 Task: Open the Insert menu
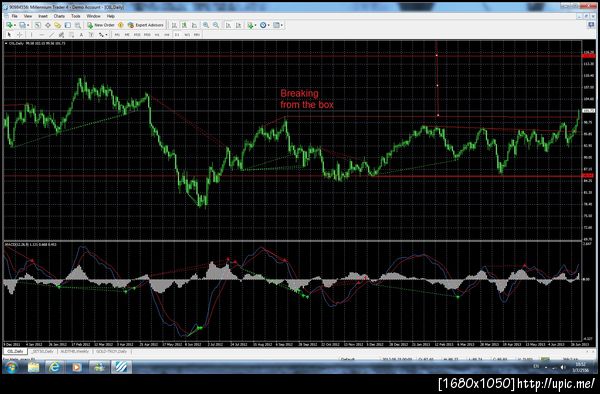43,16
